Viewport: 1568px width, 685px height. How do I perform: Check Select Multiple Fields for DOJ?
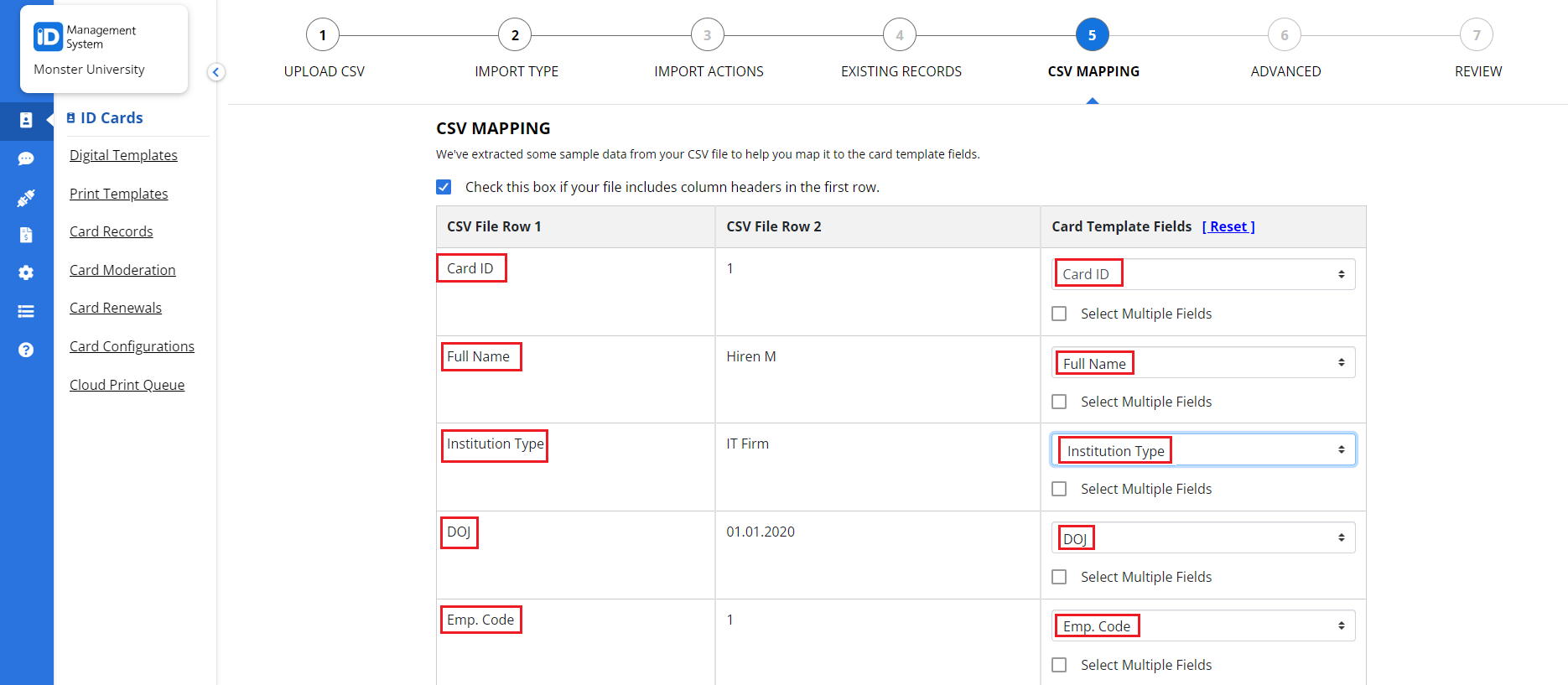pyautogui.click(x=1059, y=577)
